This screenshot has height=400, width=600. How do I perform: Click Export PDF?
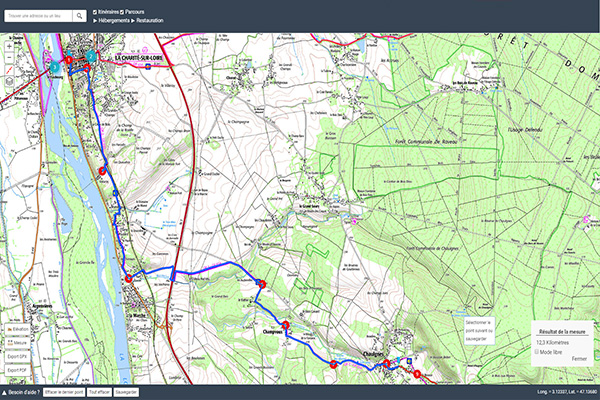coord(19,370)
